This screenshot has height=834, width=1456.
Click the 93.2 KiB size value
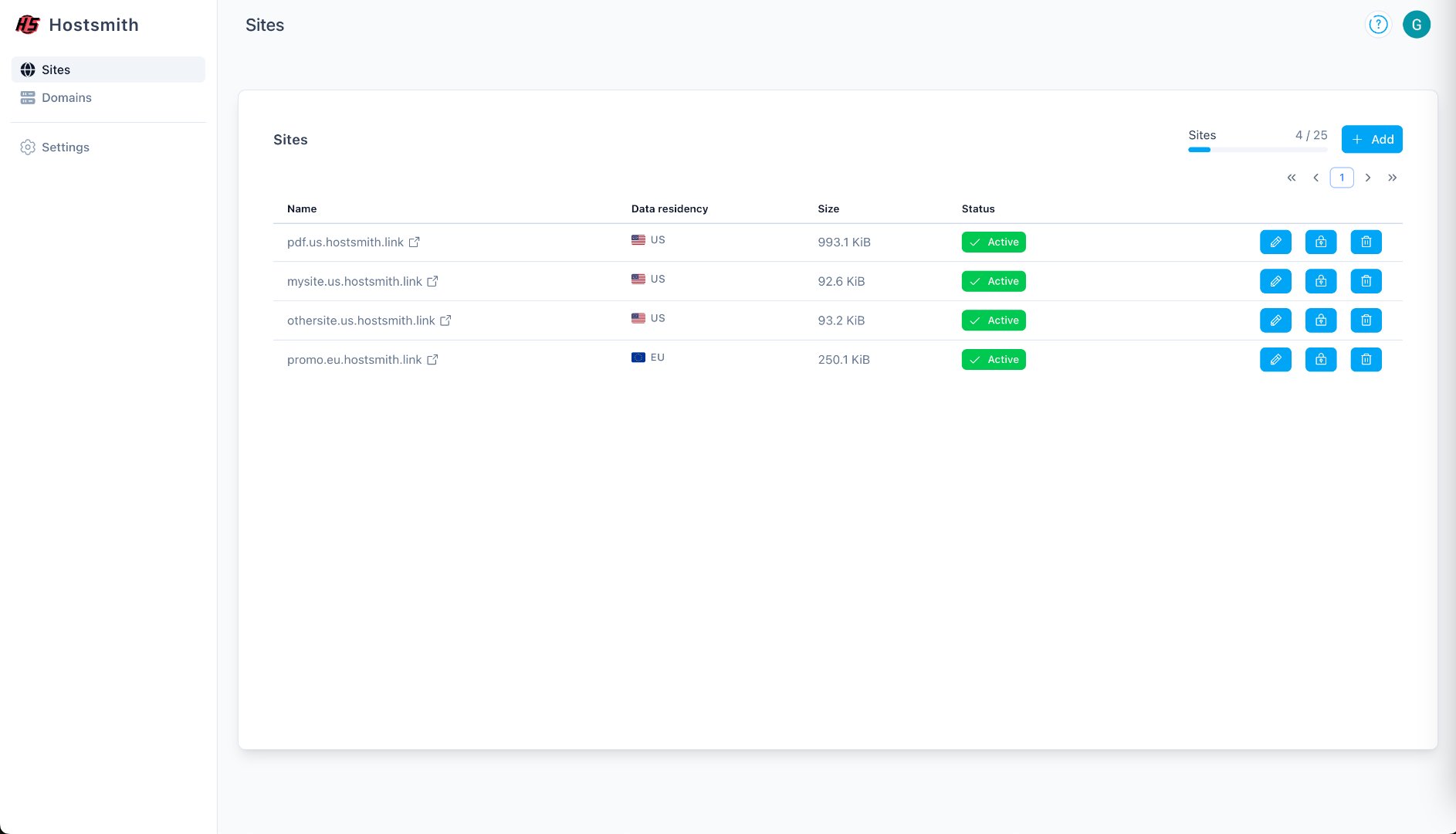pos(841,320)
